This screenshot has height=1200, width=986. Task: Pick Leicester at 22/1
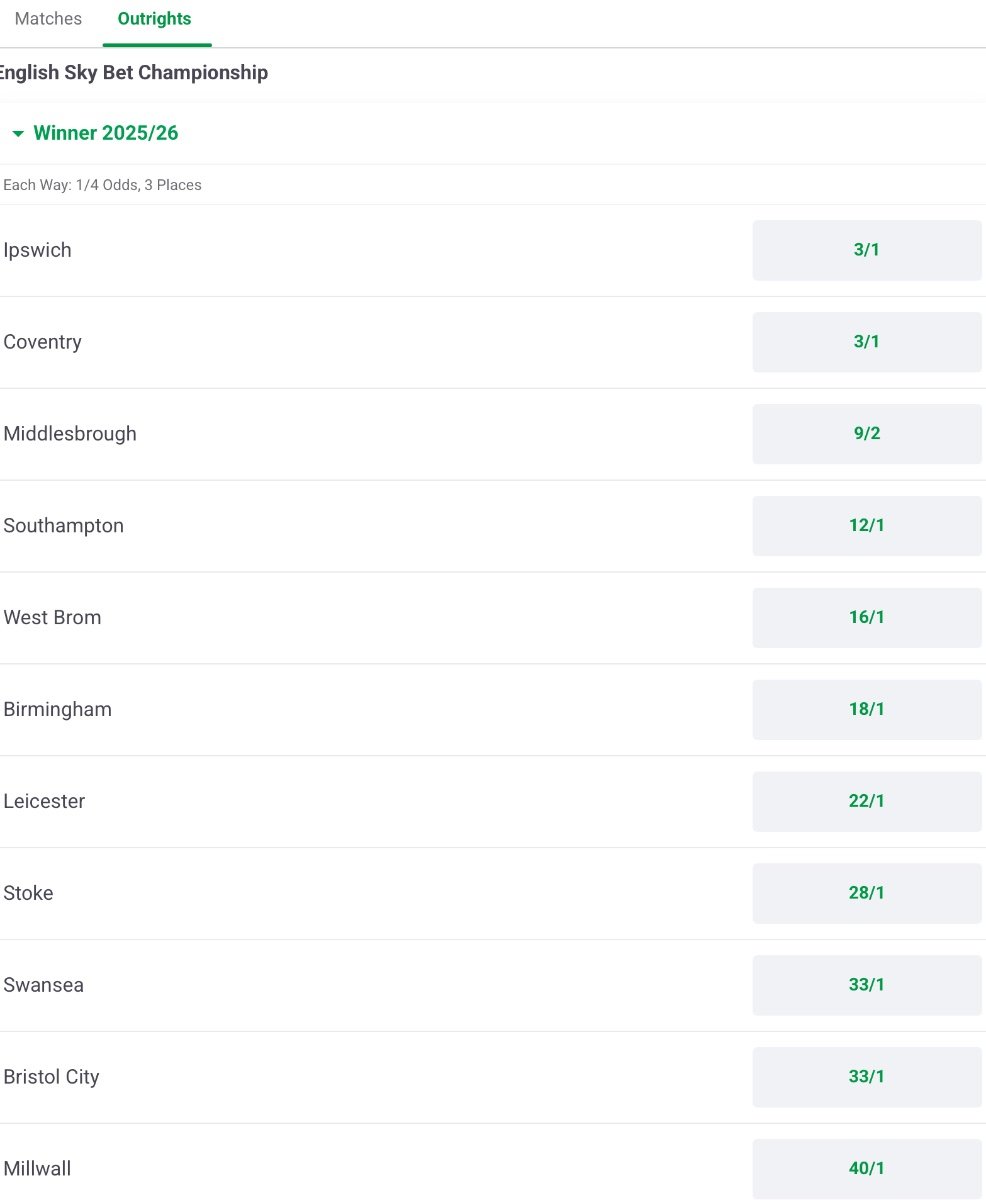(x=866, y=802)
